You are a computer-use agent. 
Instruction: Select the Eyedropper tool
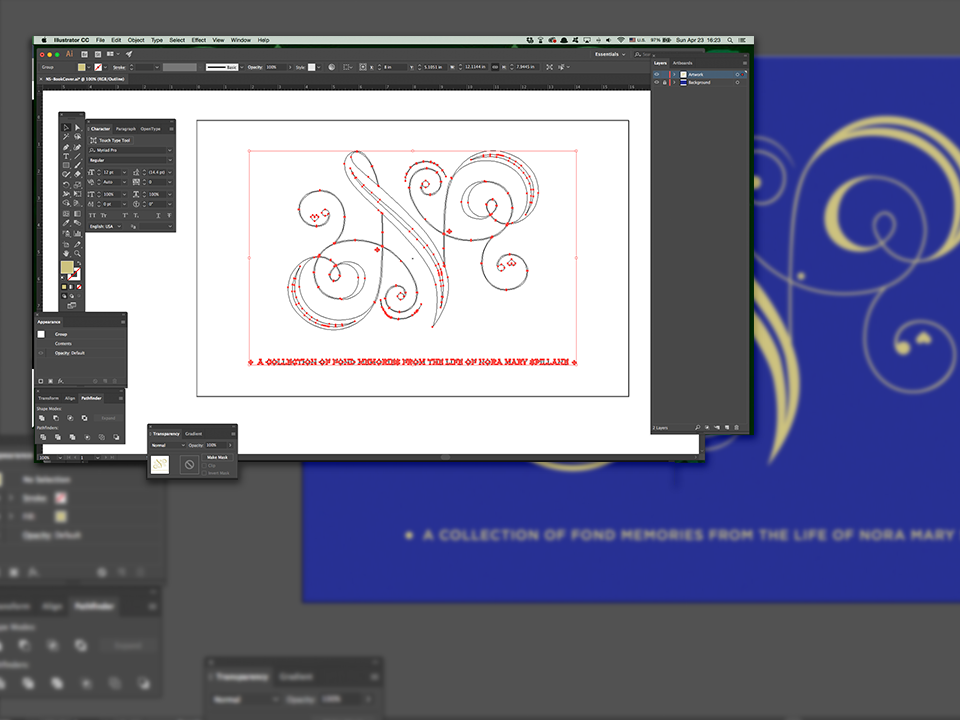(x=66, y=223)
